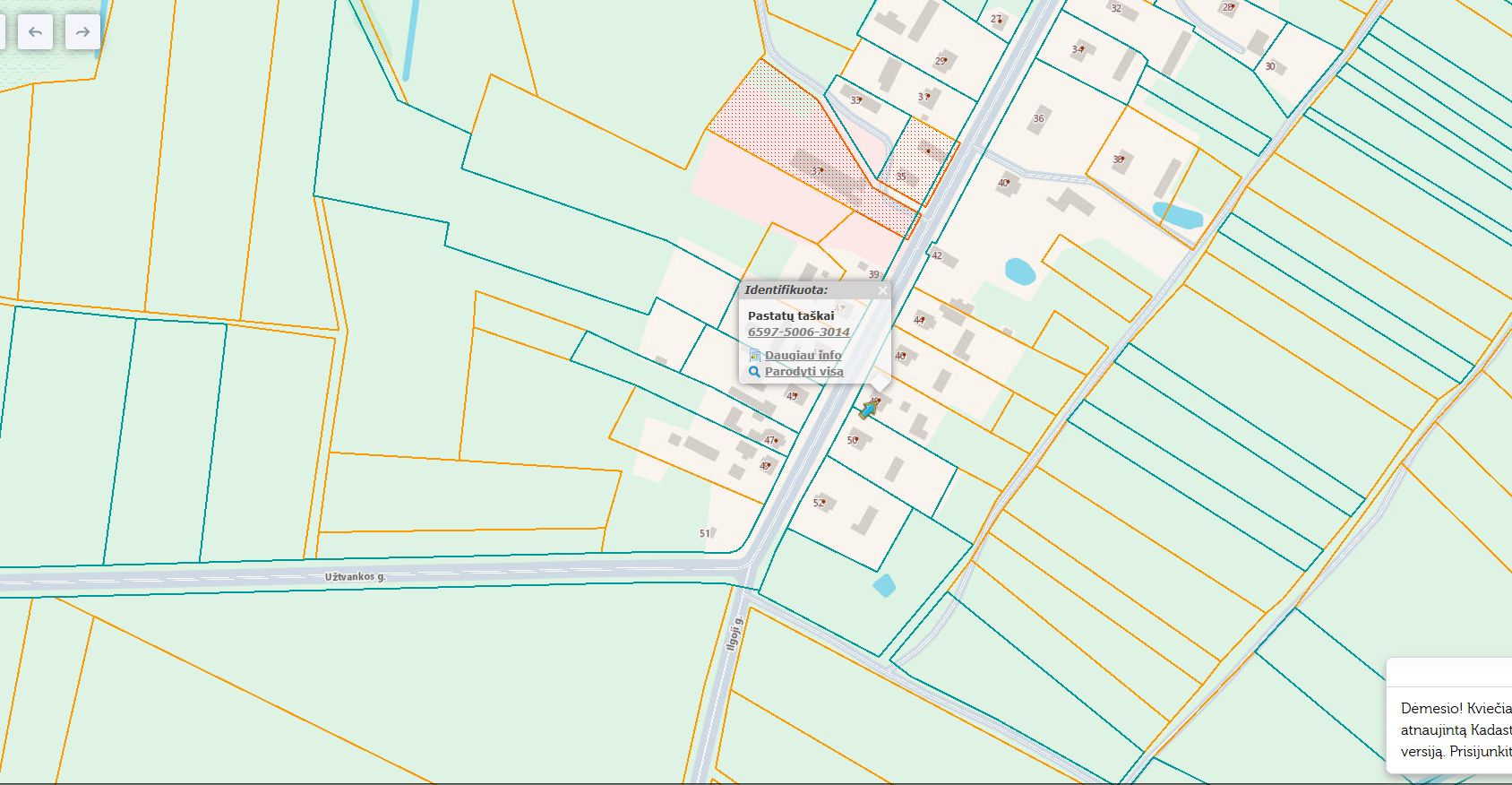Viewport: 1512px width, 785px height.
Task: Click house number 32 on the map
Action: [1116, 8]
